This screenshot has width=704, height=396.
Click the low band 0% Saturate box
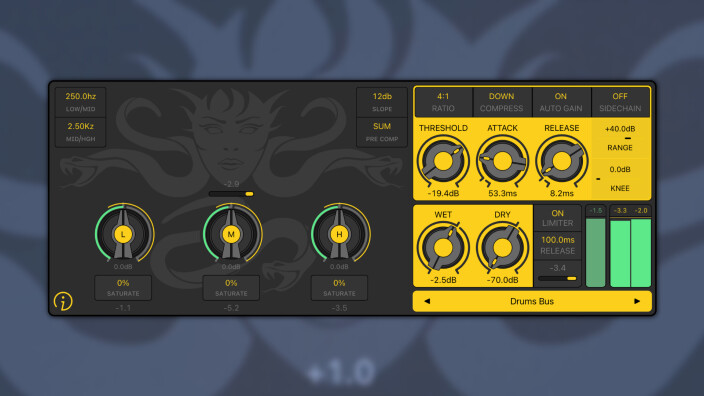coord(123,288)
